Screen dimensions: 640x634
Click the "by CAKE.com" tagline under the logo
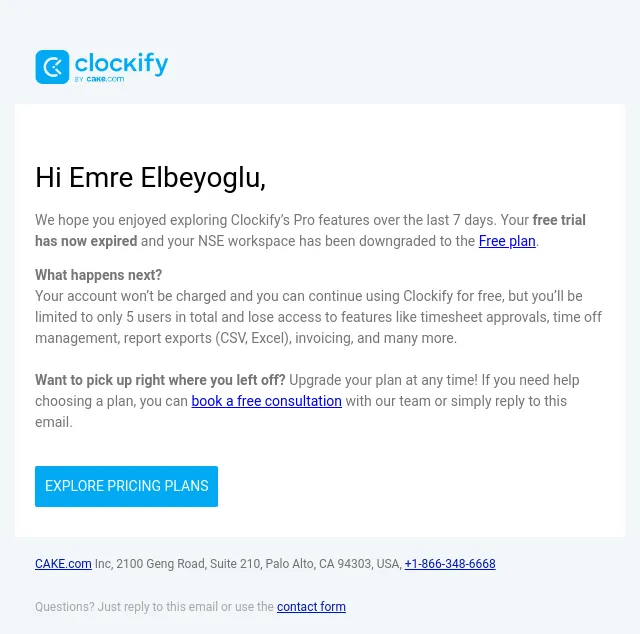[x=100, y=79]
